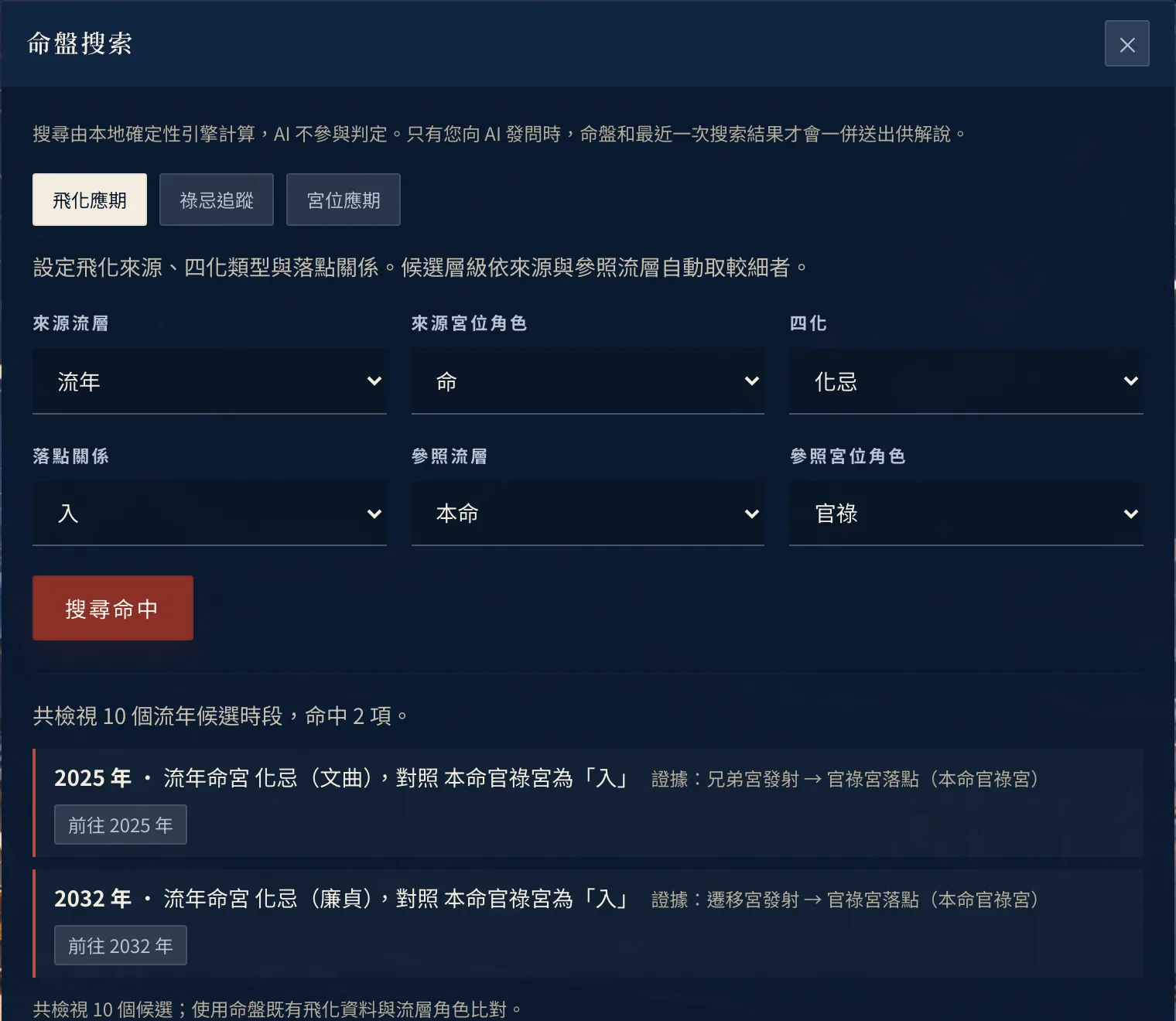The width and height of the screenshot is (1176, 1021).
Task: Close the 命盤搜索 dialog with X
Action: (x=1126, y=44)
